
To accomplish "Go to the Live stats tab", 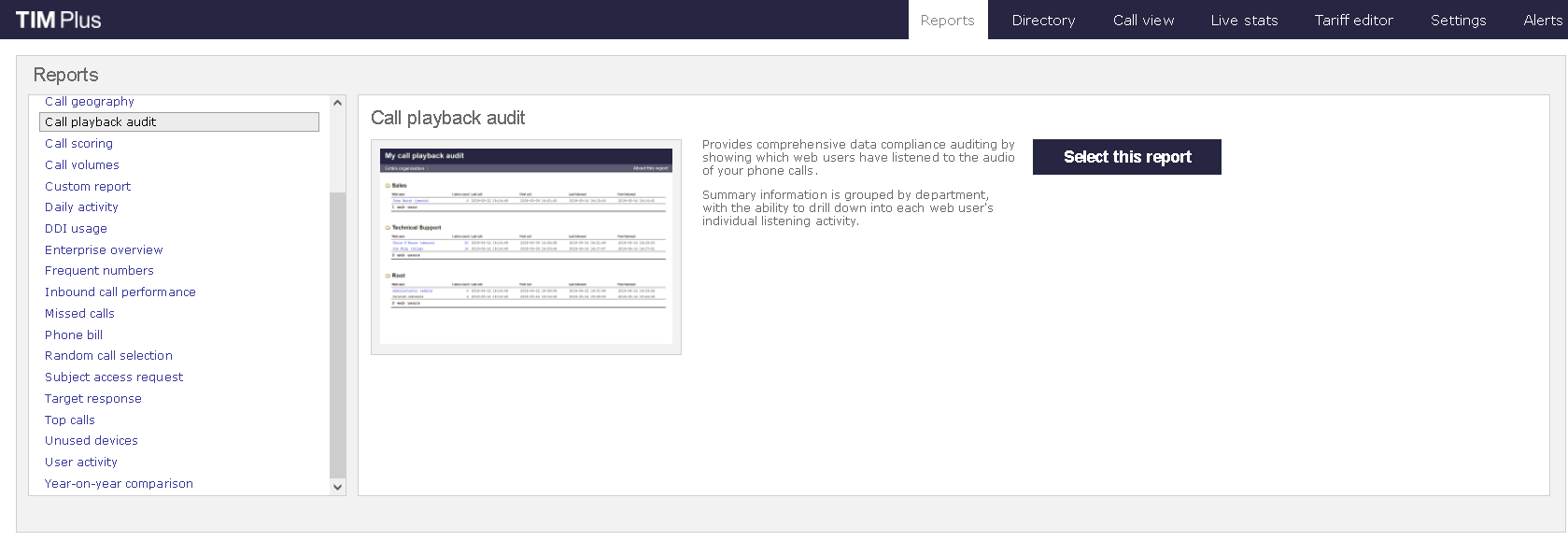I will [x=1244, y=20].
